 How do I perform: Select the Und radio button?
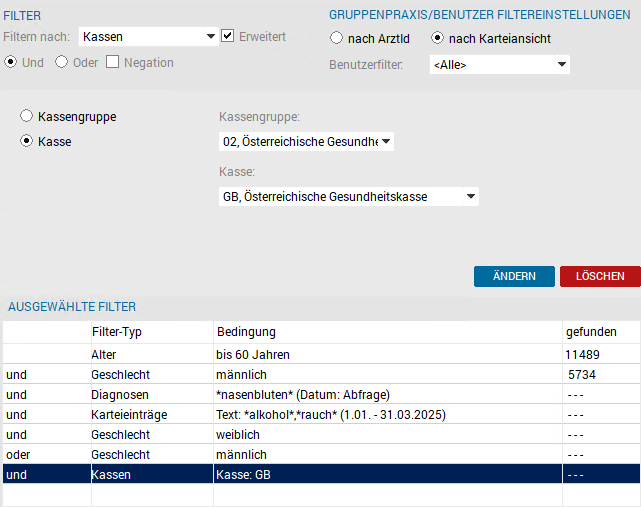(11, 62)
